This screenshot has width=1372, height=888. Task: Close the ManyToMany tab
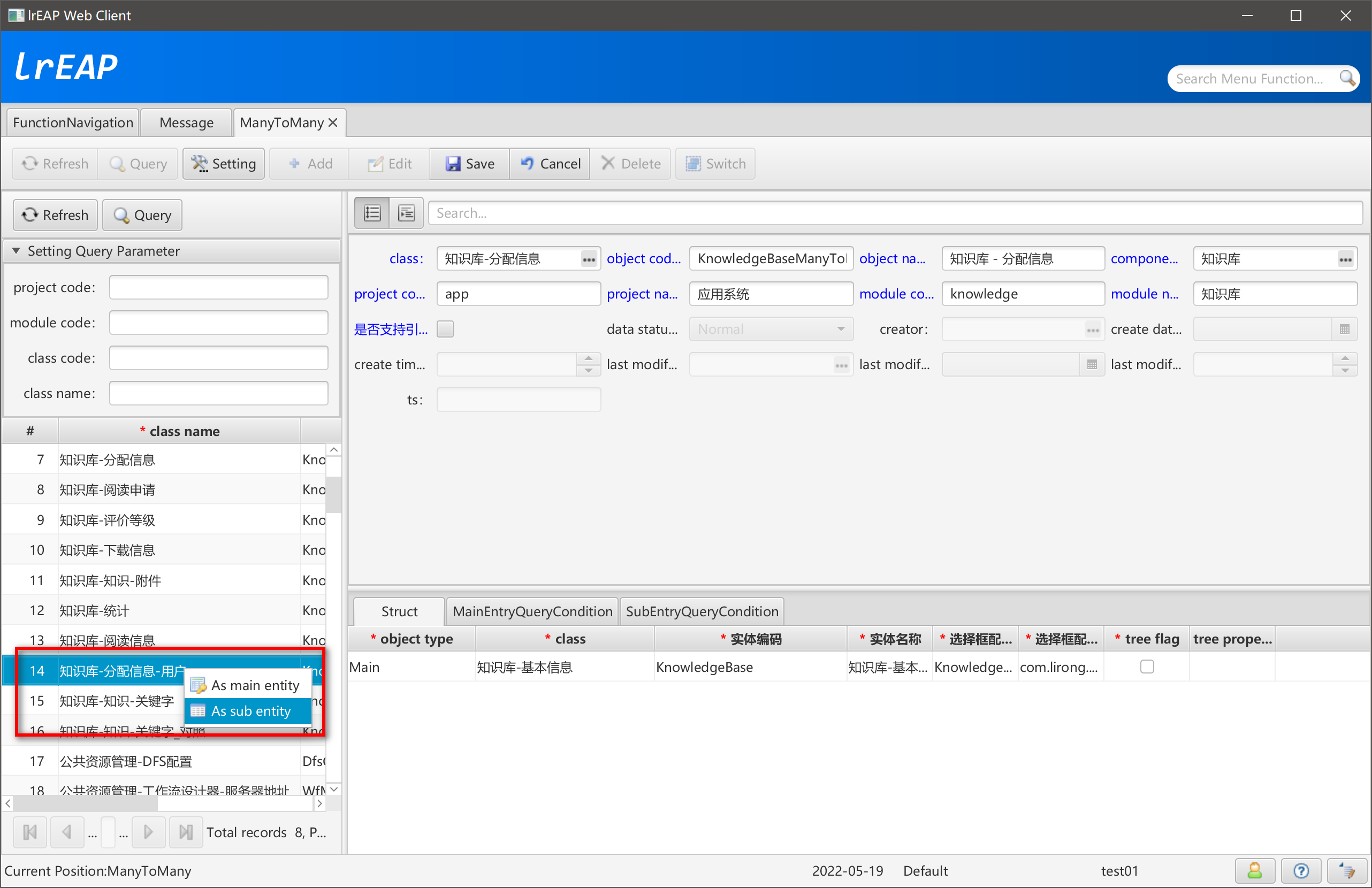(x=333, y=123)
